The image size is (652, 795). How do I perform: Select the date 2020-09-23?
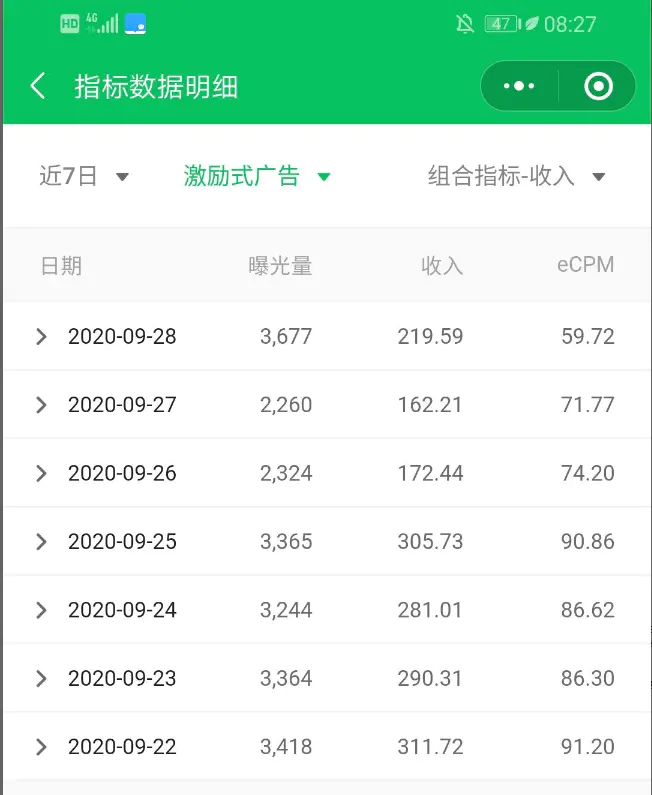pyautogui.click(x=122, y=678)
